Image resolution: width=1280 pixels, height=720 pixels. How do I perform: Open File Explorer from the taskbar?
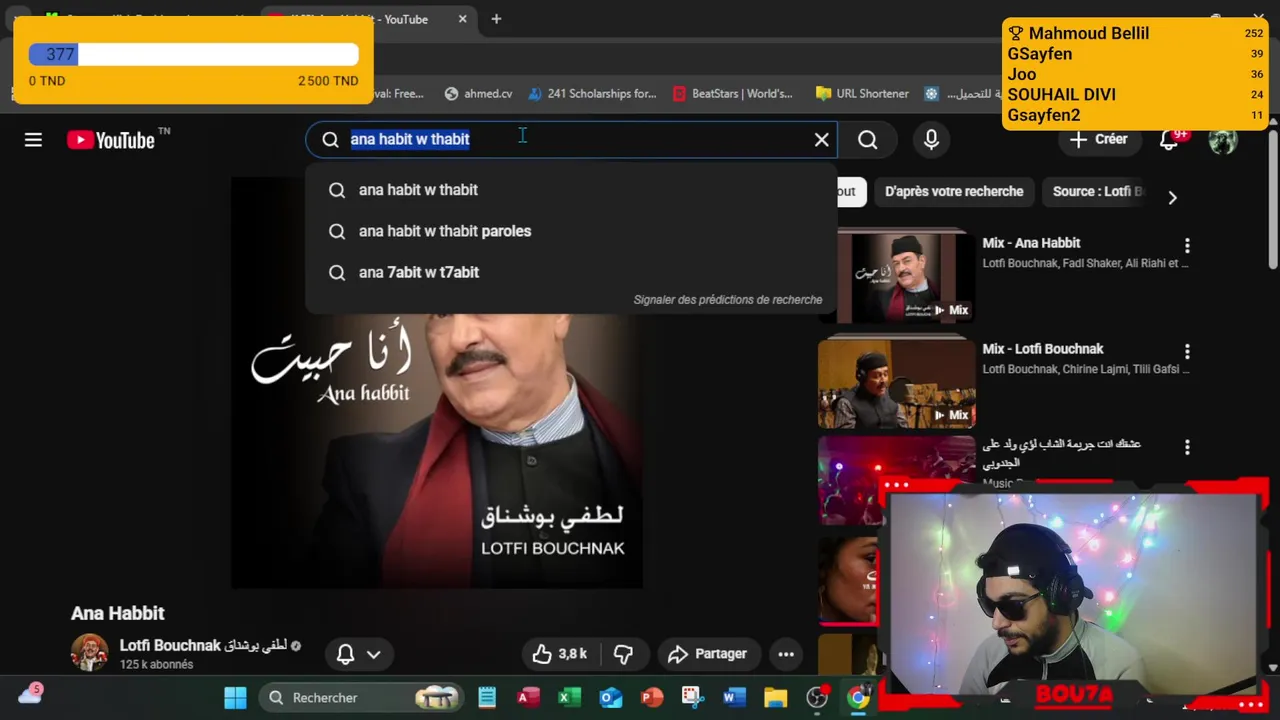click(x=776, y=698)
